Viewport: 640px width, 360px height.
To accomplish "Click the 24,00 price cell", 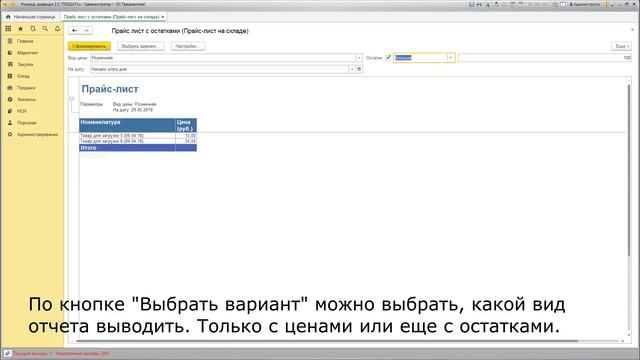I will coord(186,141).
